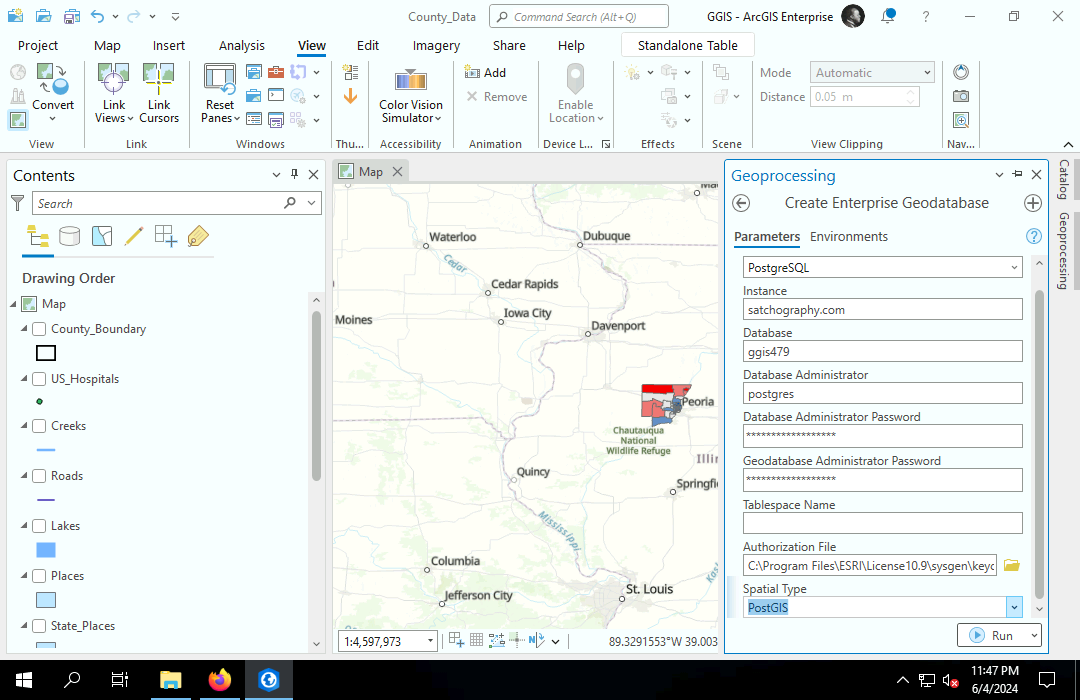1080x700 pixels.
Task: Open the map scale dropdown
Action: click(x=431, y=641)
